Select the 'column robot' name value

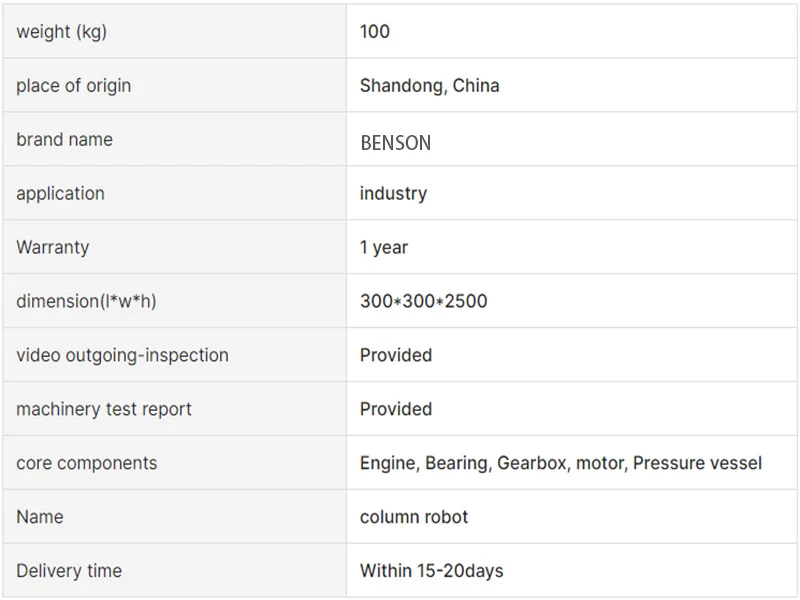(x=414, y=517)
